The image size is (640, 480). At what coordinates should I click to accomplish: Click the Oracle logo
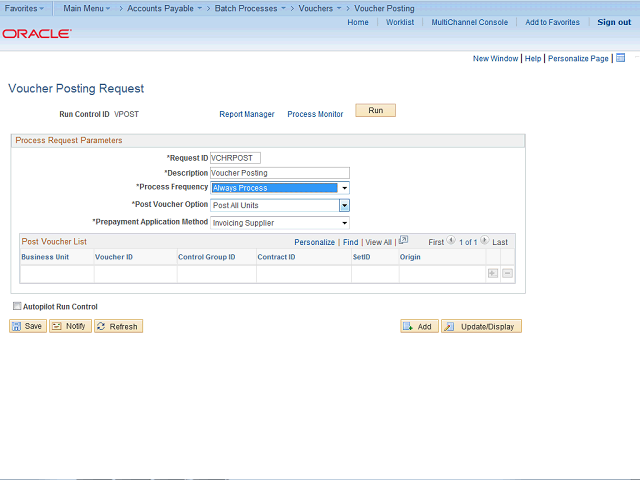click(x=37, y=33)
